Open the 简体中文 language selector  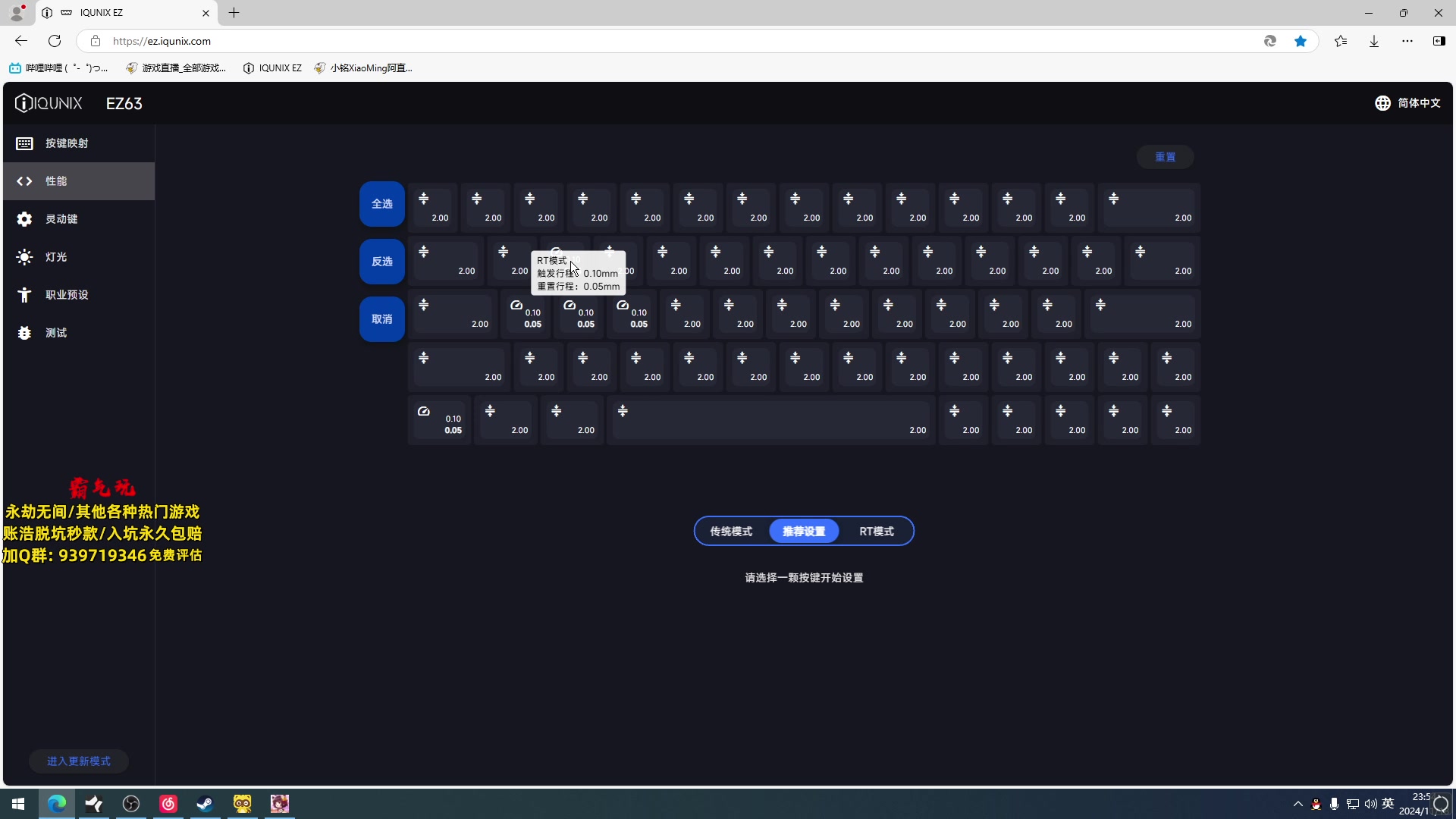[1407, 103]
